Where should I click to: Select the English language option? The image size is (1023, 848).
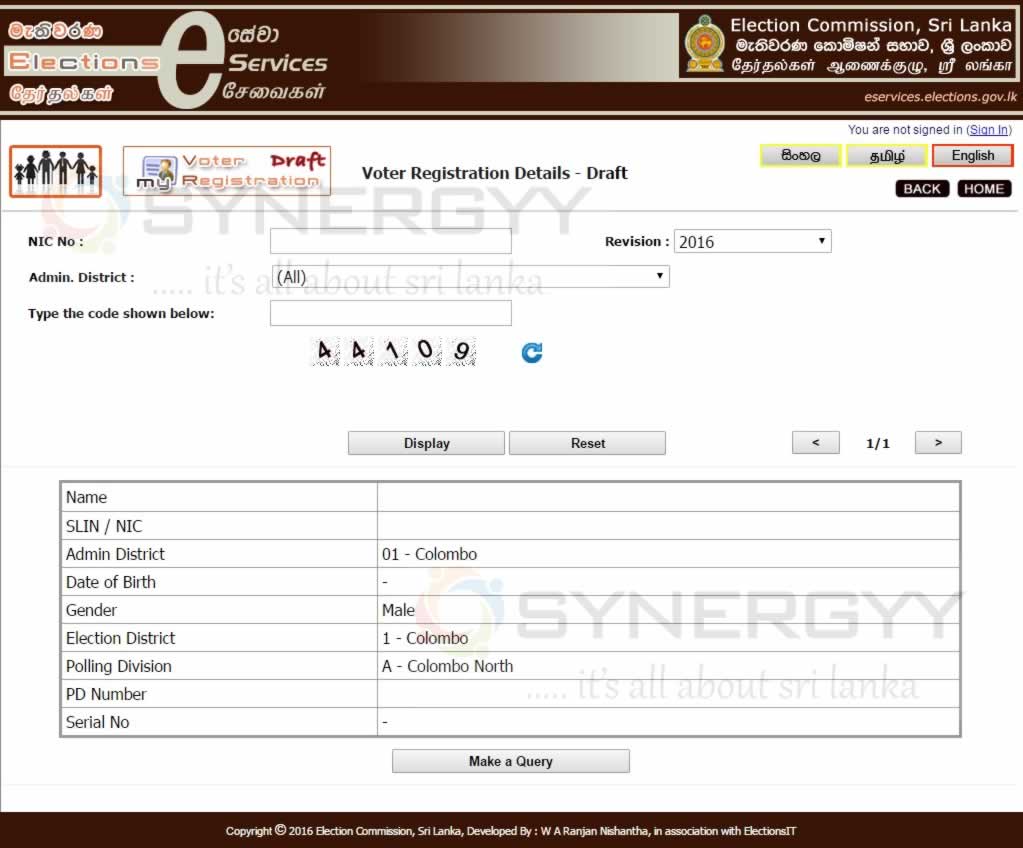pyautogui.click(x=972, y=156)
